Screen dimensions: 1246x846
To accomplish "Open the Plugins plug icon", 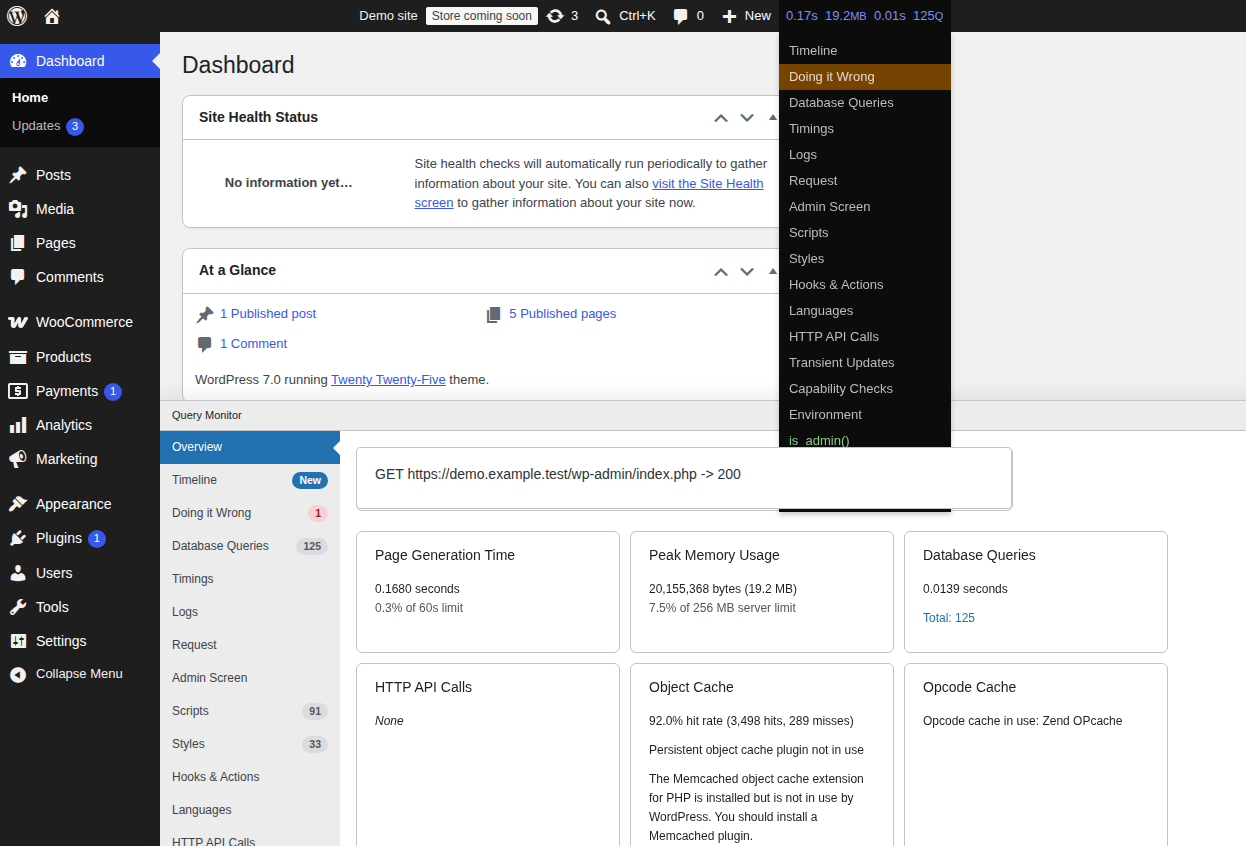I will pos(18,538).
